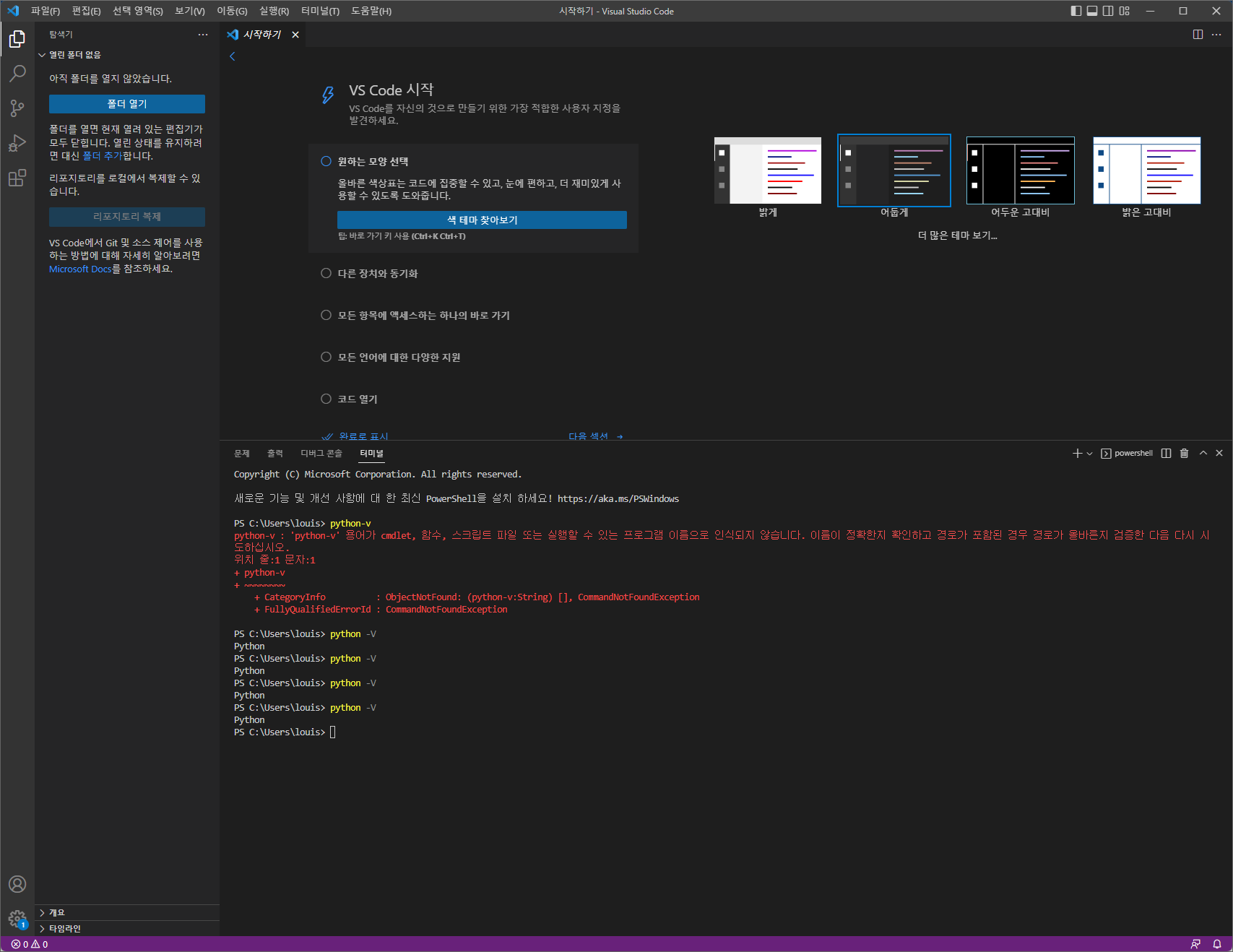Toggle panel layout icon in title bar

[x=1092, y=11]
